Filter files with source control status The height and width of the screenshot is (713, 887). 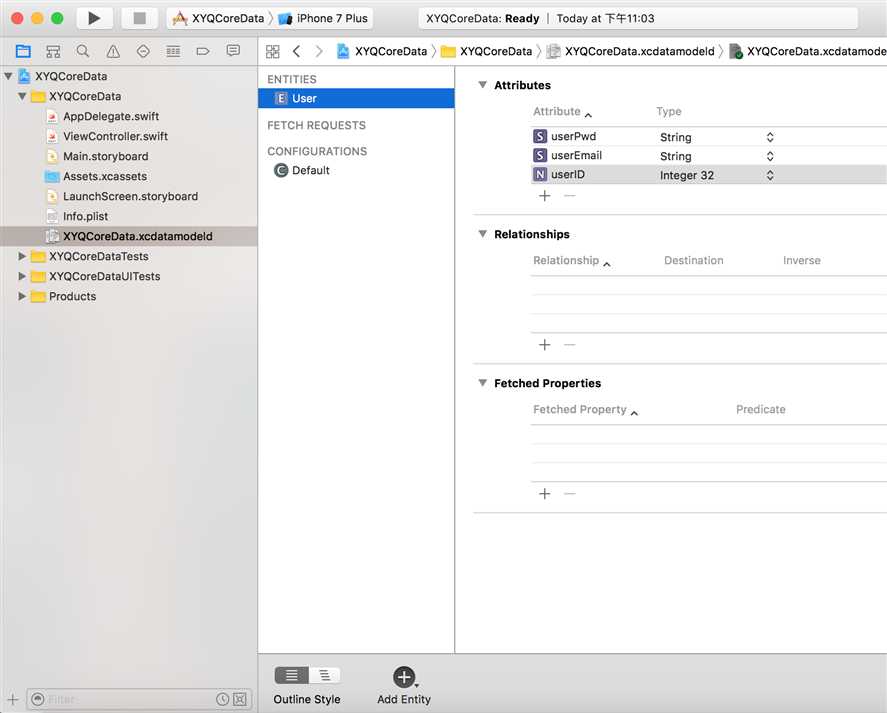pos(240,699)
